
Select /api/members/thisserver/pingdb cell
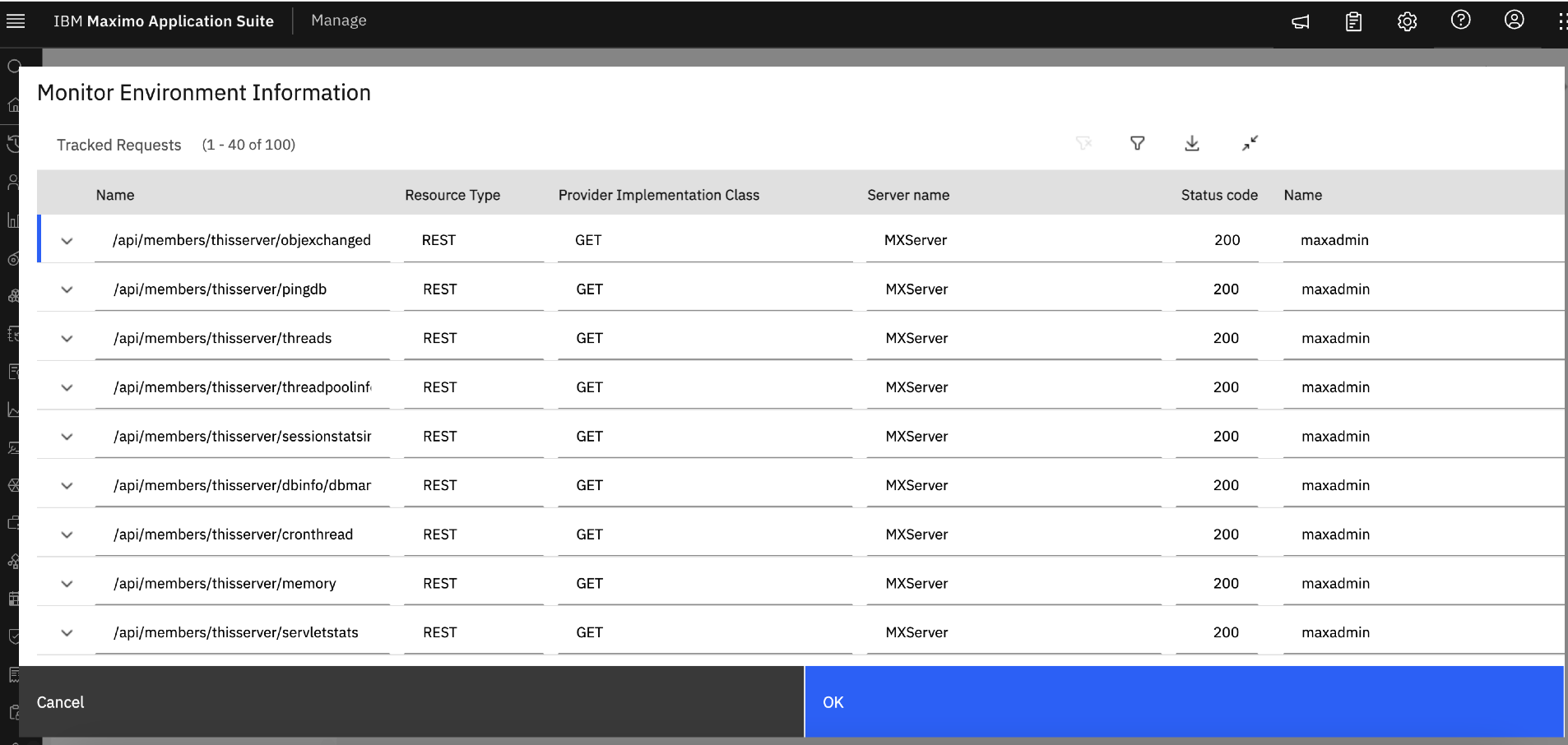tap(242, 289)
